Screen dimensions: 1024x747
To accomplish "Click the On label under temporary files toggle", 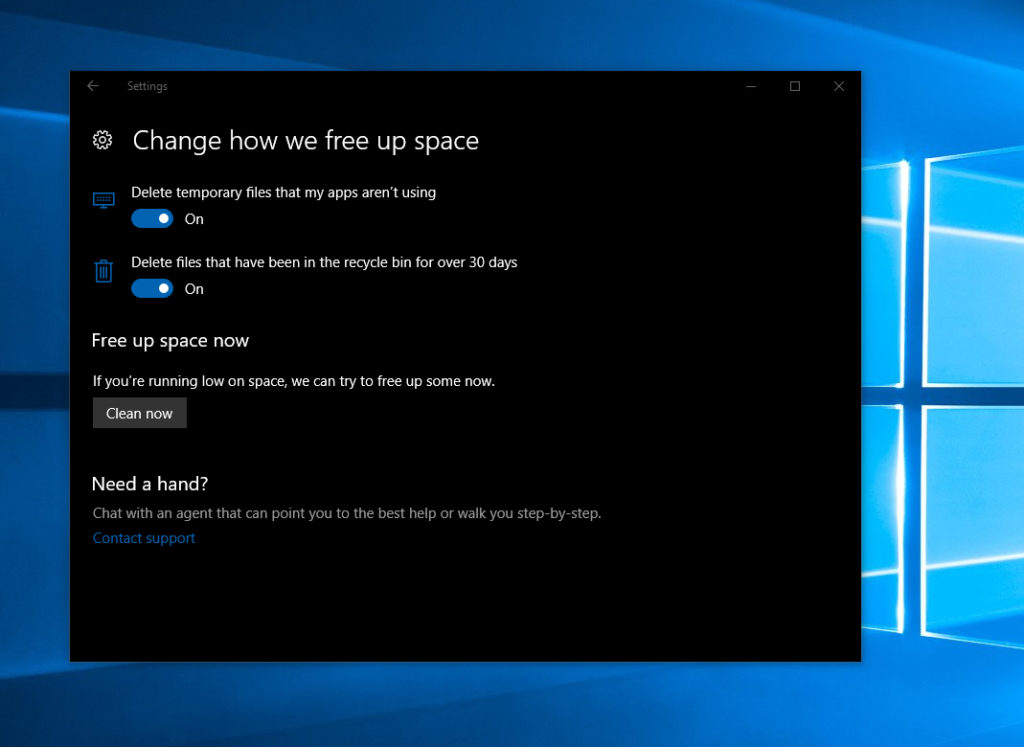I will 194,219.
